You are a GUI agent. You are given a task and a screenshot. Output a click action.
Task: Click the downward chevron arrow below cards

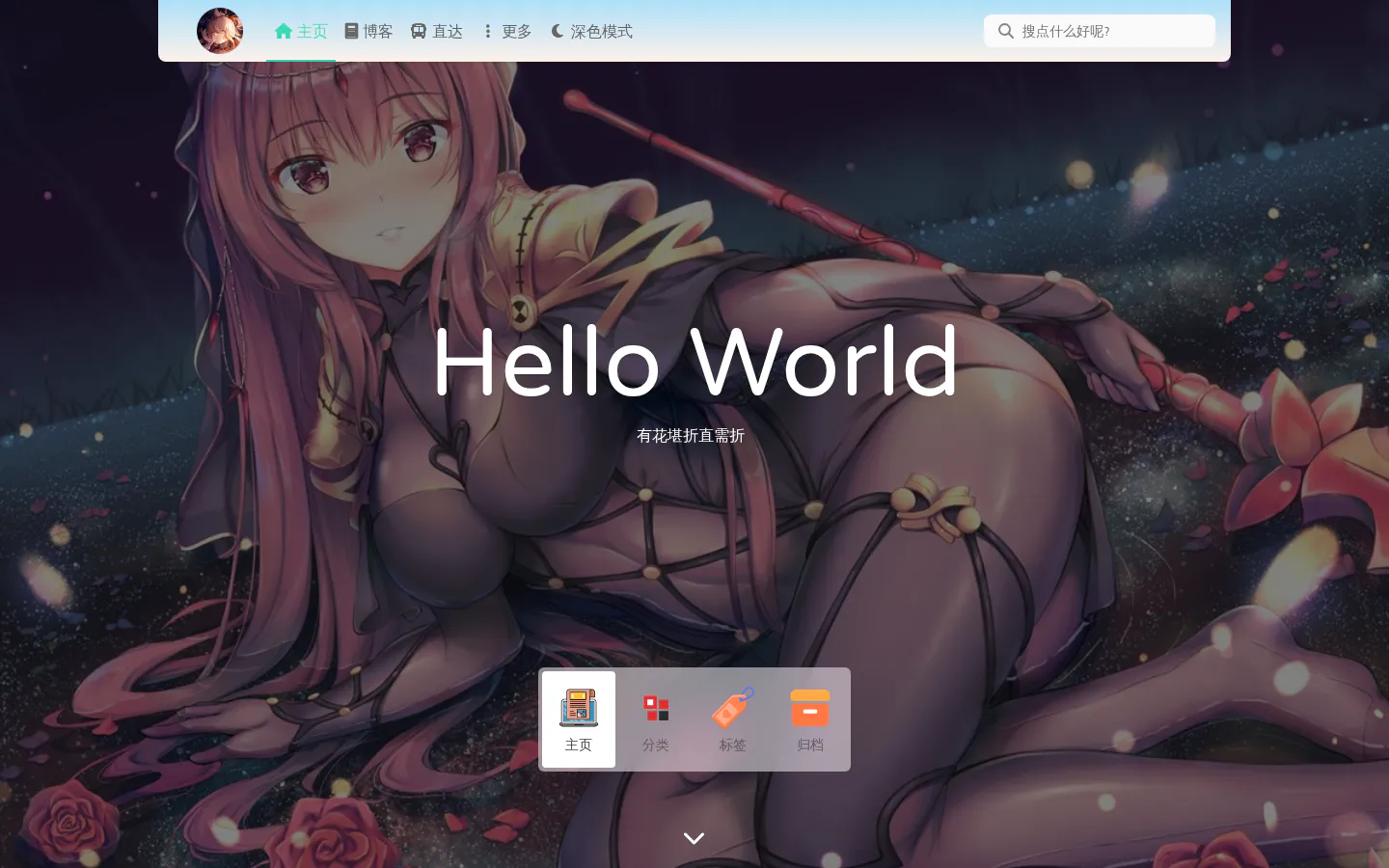coord(694,838)
